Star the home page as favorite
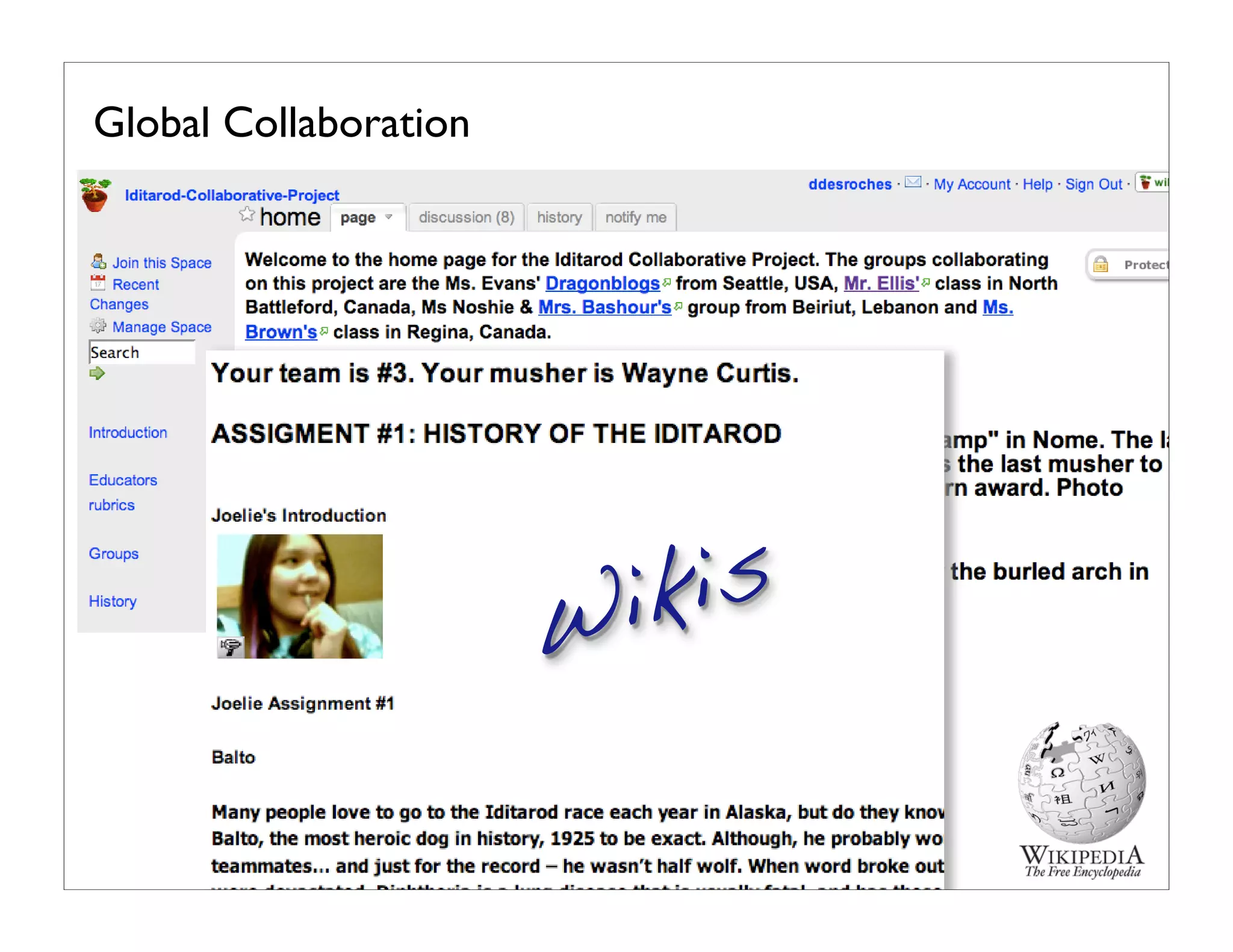The width and height of the screenshot is (1233, 952). [247, 215]
